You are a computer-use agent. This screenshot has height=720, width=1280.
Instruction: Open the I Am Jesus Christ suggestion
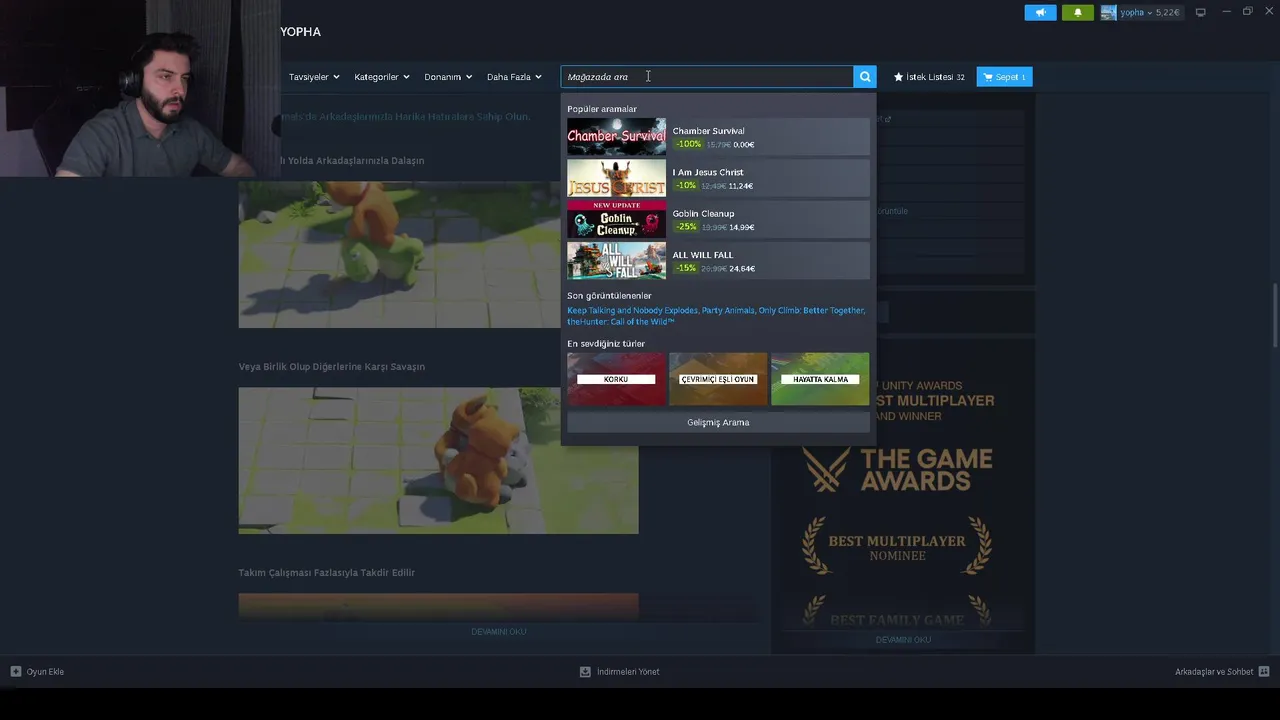pos(718,178)
